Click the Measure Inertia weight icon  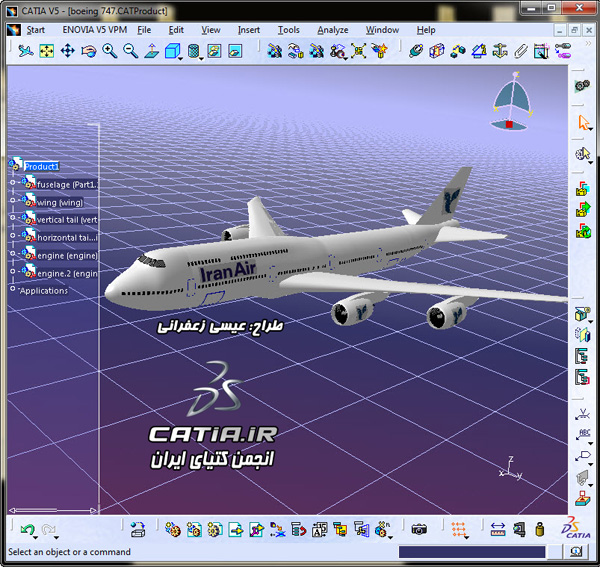click(x=540, y=530)
